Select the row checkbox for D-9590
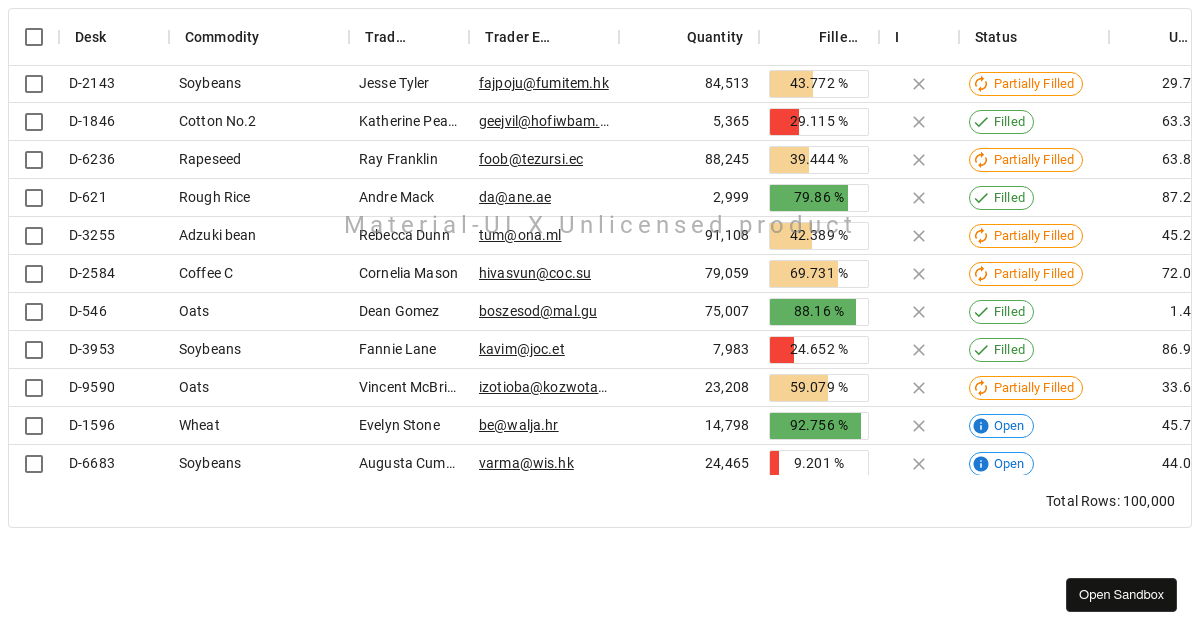Screen dimensions: 1200x630 click(x=34, y=388)
